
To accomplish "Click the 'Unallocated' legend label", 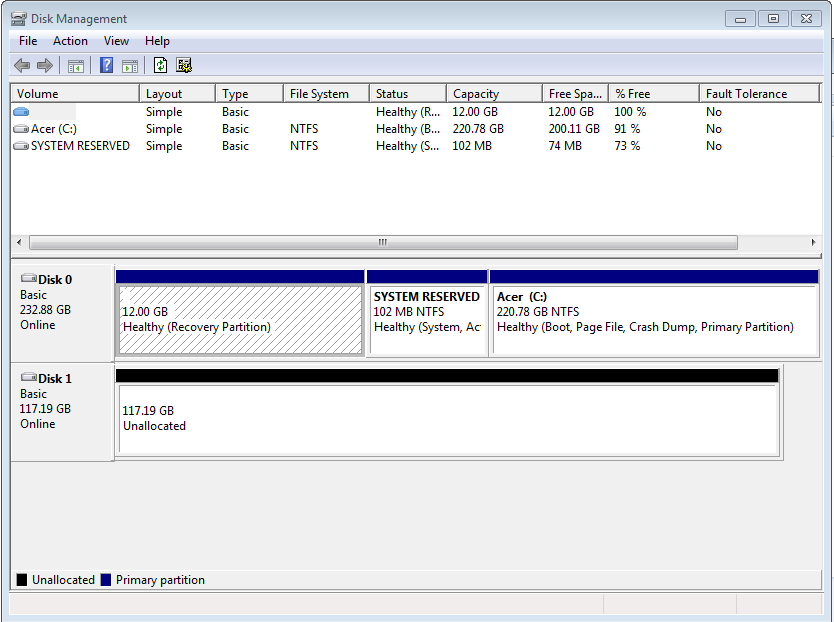I will 63,580.
